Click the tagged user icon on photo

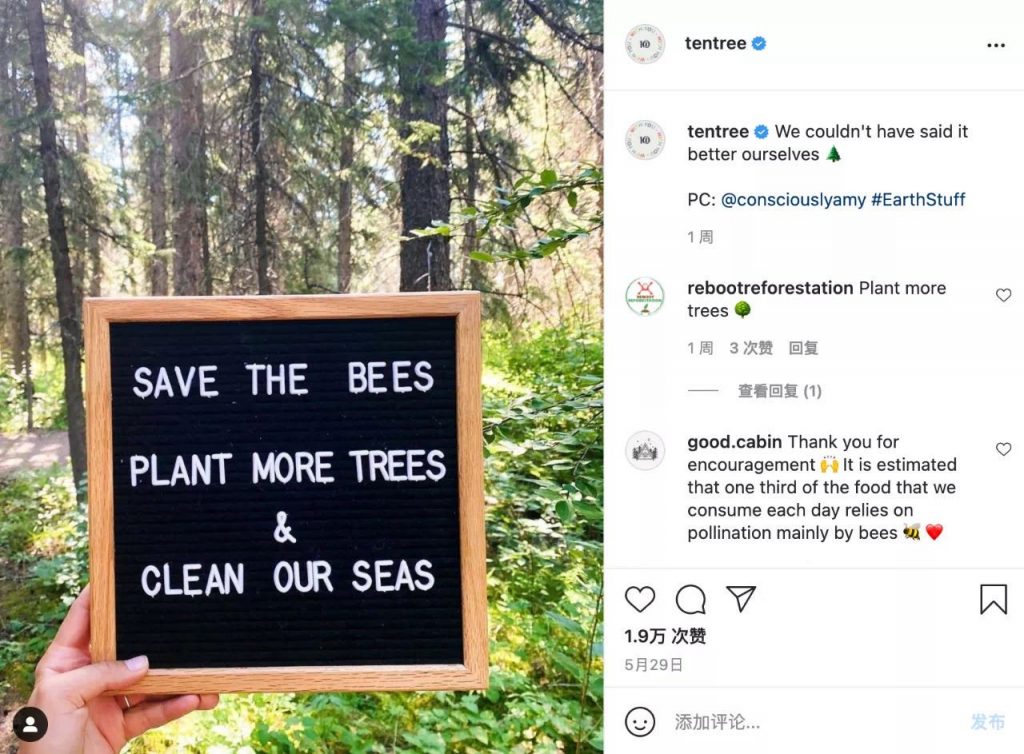coord(31,724)
